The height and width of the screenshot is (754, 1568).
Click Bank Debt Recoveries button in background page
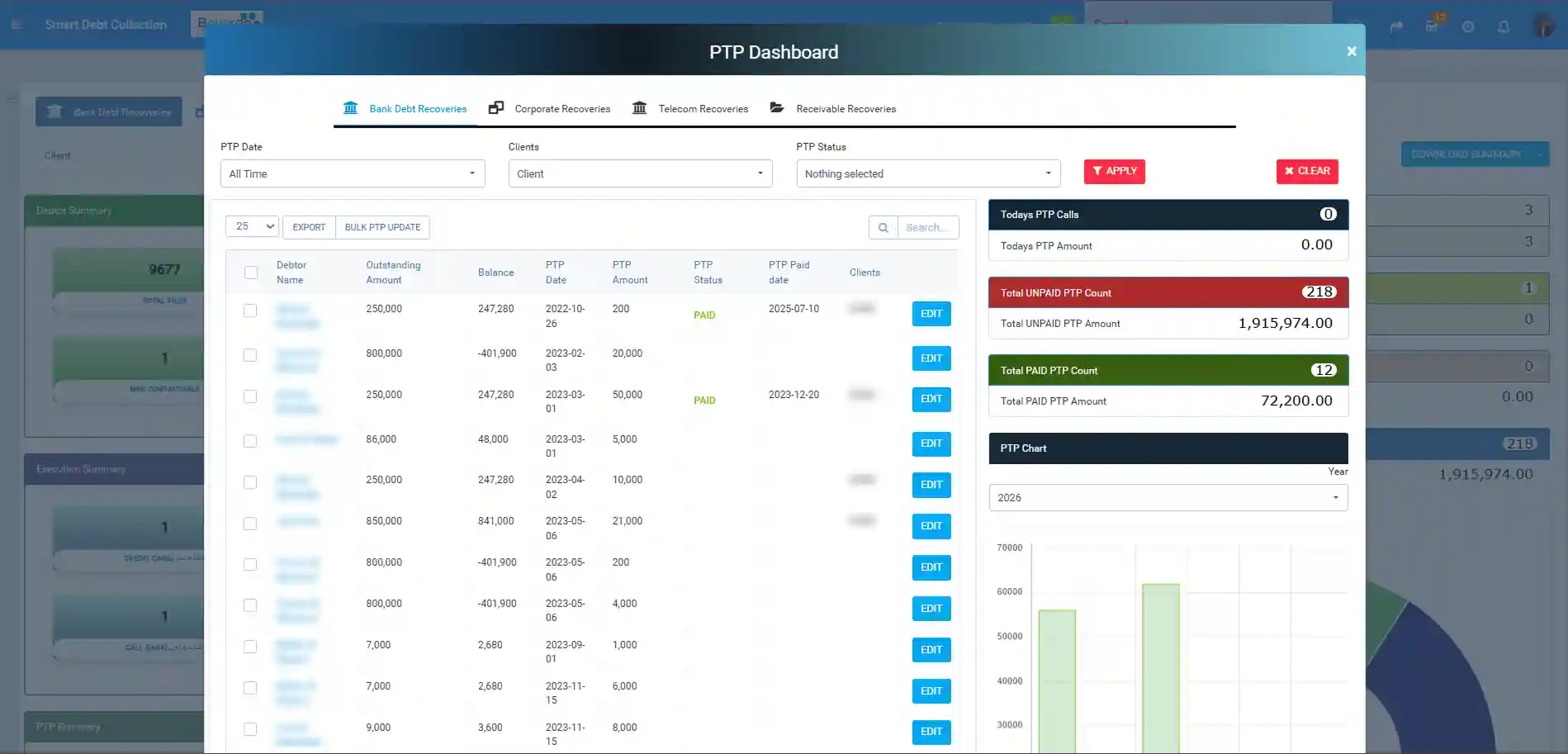(x=109, y=112)
